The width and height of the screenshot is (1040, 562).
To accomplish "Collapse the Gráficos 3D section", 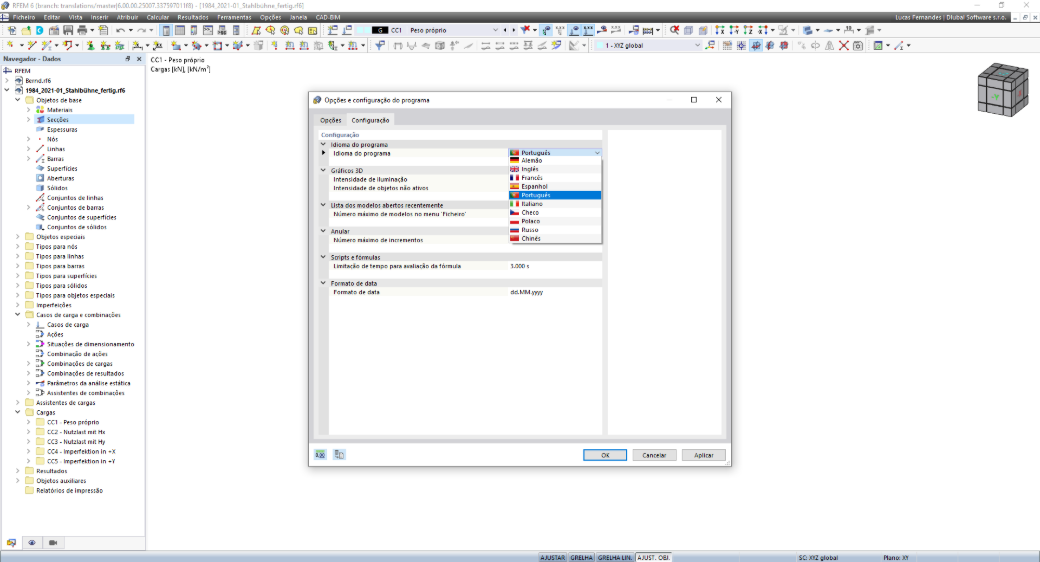I will 324,171.
